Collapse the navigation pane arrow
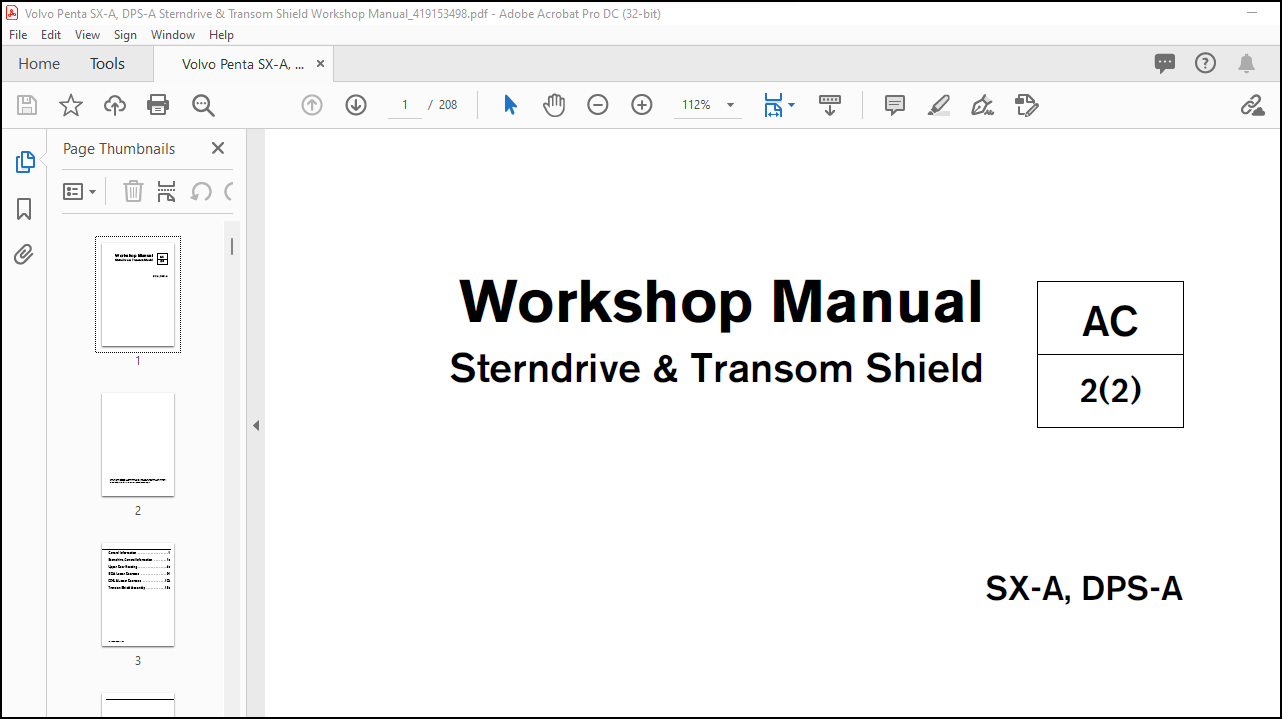This screenshot has width=1282, height=719. (256, 425)
